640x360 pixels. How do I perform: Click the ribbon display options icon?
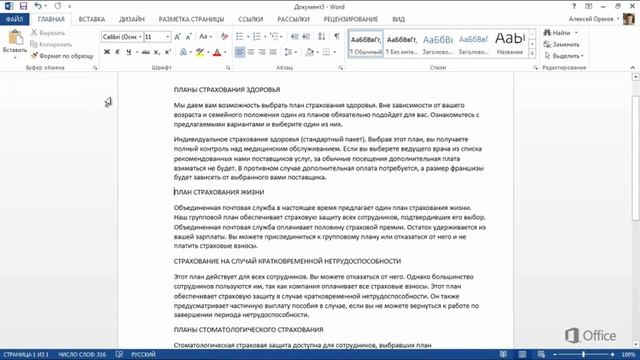(x=589, y=7)
